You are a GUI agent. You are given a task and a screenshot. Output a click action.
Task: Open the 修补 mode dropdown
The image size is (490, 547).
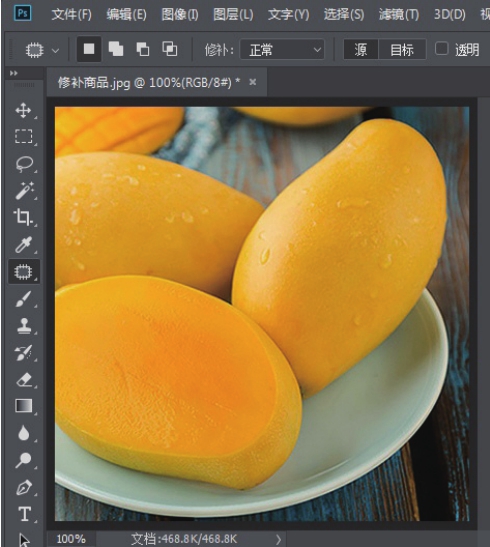[x=282, y=50]
